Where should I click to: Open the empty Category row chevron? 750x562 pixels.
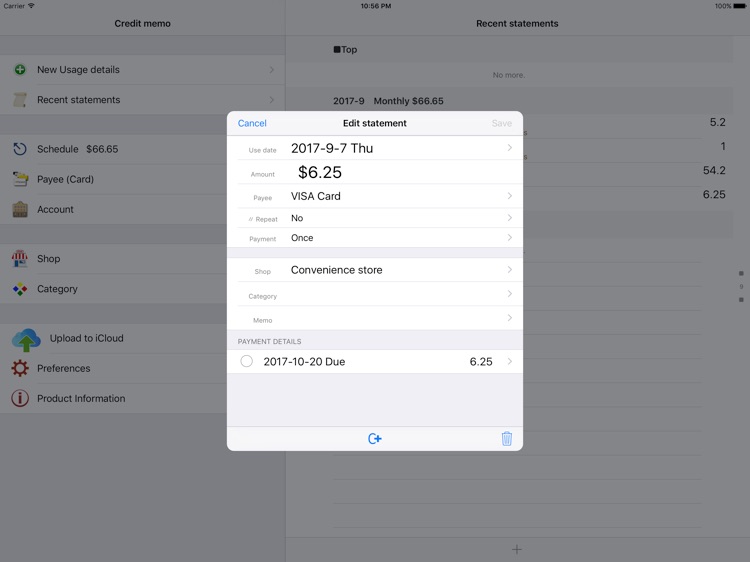pyautogui.click(x=509, y=294)
